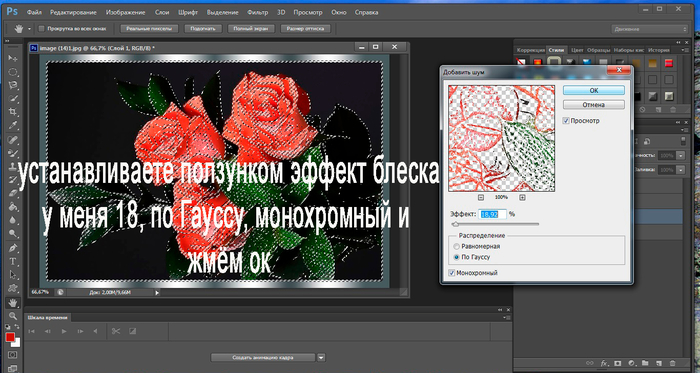Click the Подогнать button

(x=203, y=29)
